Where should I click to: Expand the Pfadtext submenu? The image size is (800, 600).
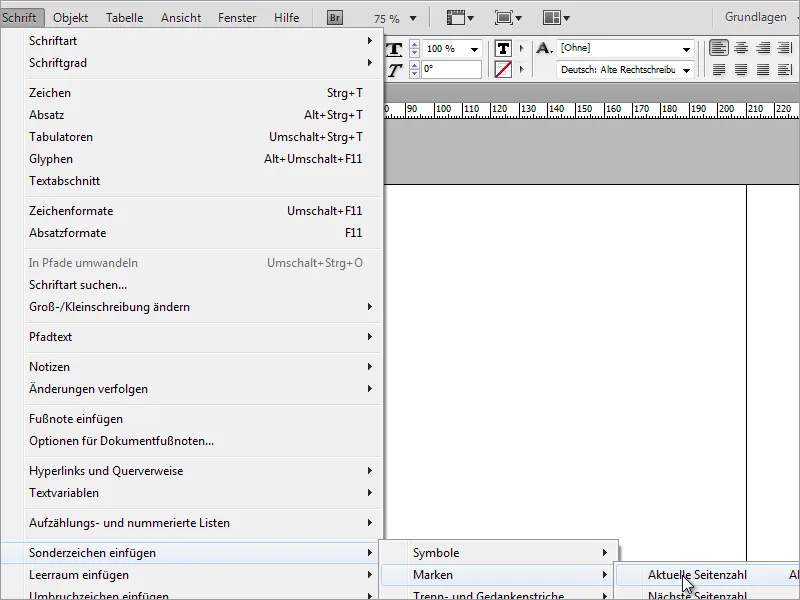pos(203,337)
